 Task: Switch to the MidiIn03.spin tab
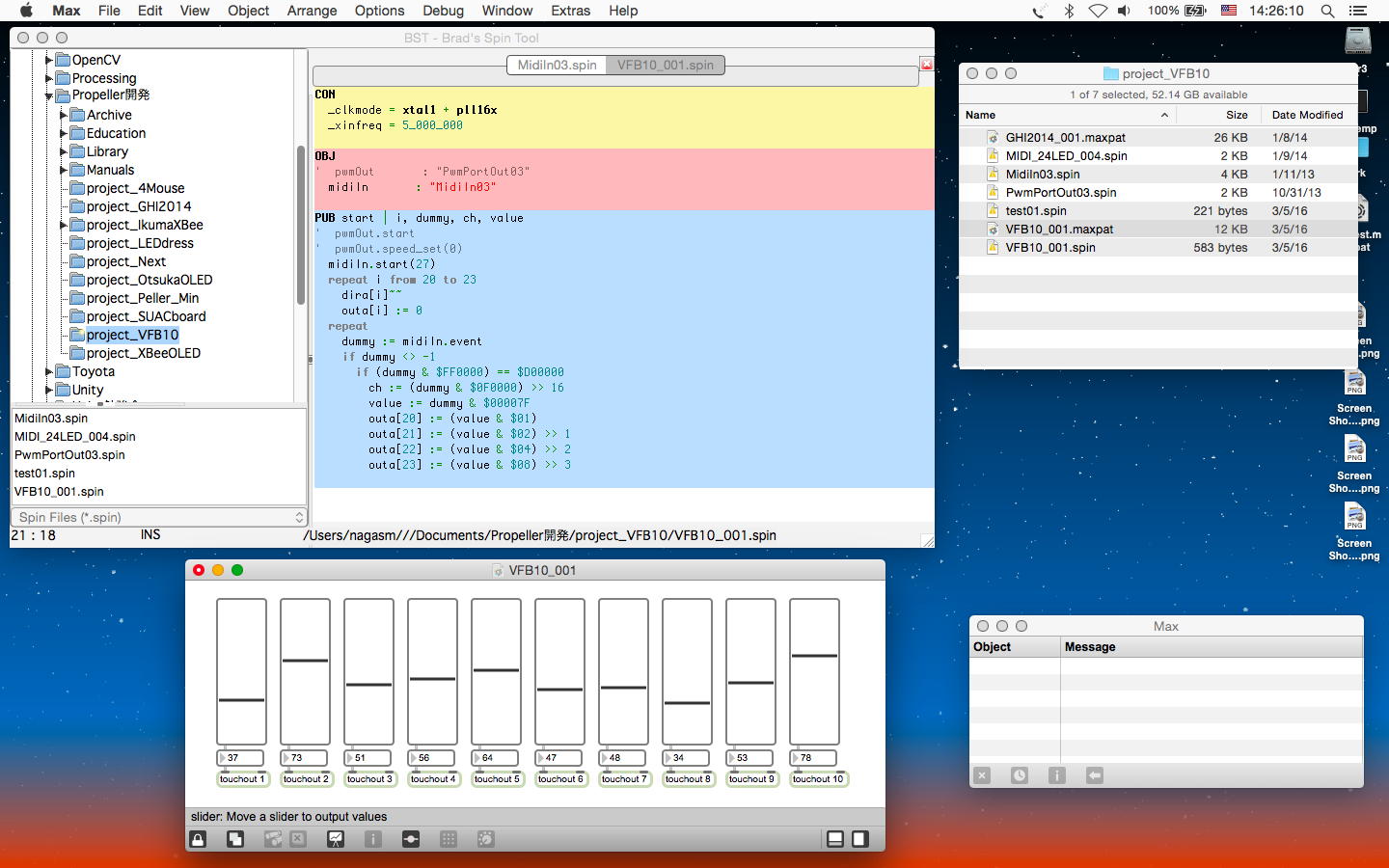(x=557, y=65)
